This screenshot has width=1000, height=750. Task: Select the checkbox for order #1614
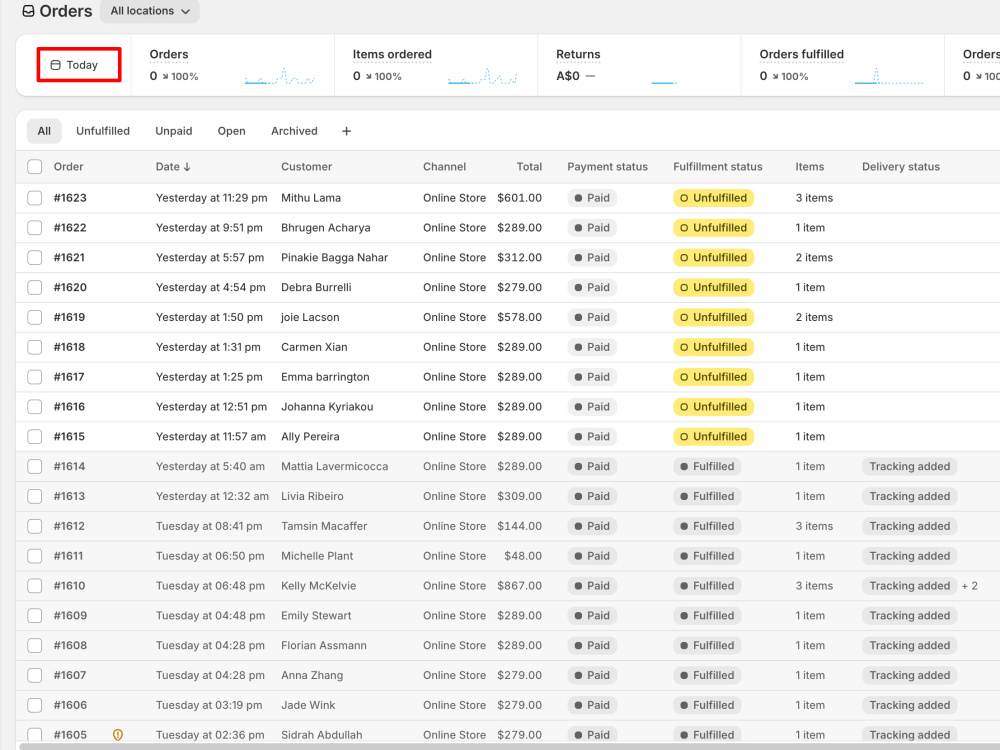tap(35, 466)
